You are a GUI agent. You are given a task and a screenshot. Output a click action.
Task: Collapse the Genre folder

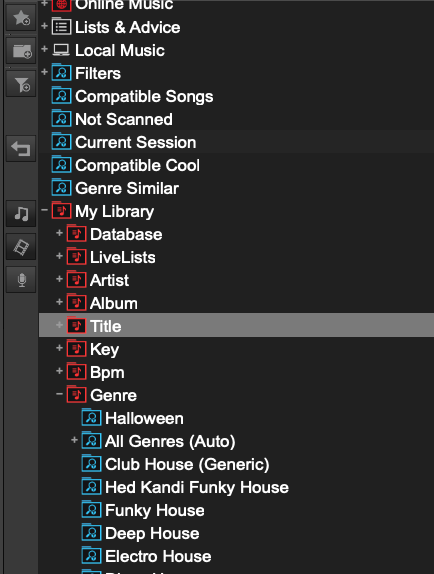point(59,394)
